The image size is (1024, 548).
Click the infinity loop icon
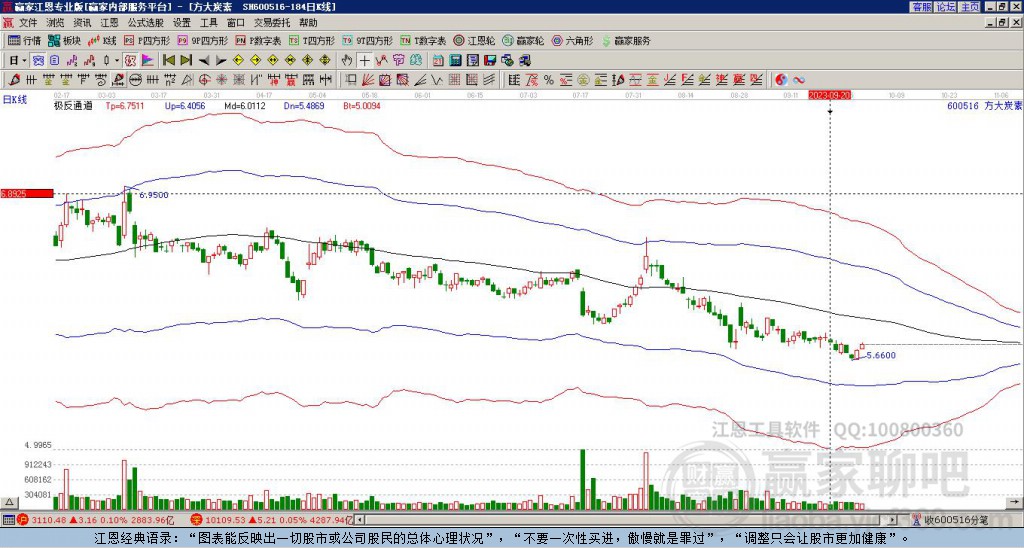799,80
